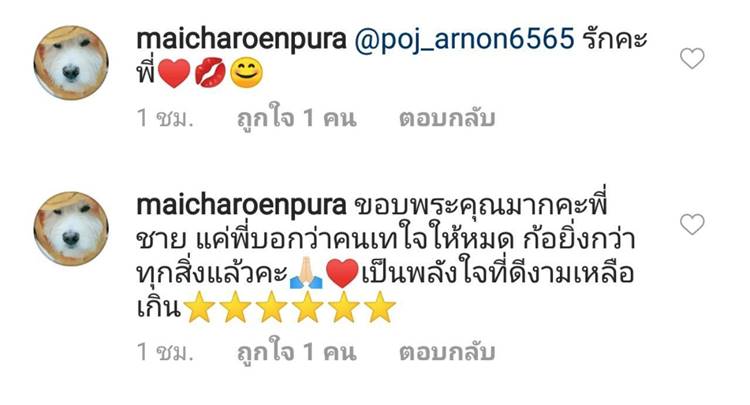View likes ถูกใจ 1 คน on first comment
This screenshot has width=750, height=405.
point(297,118)
